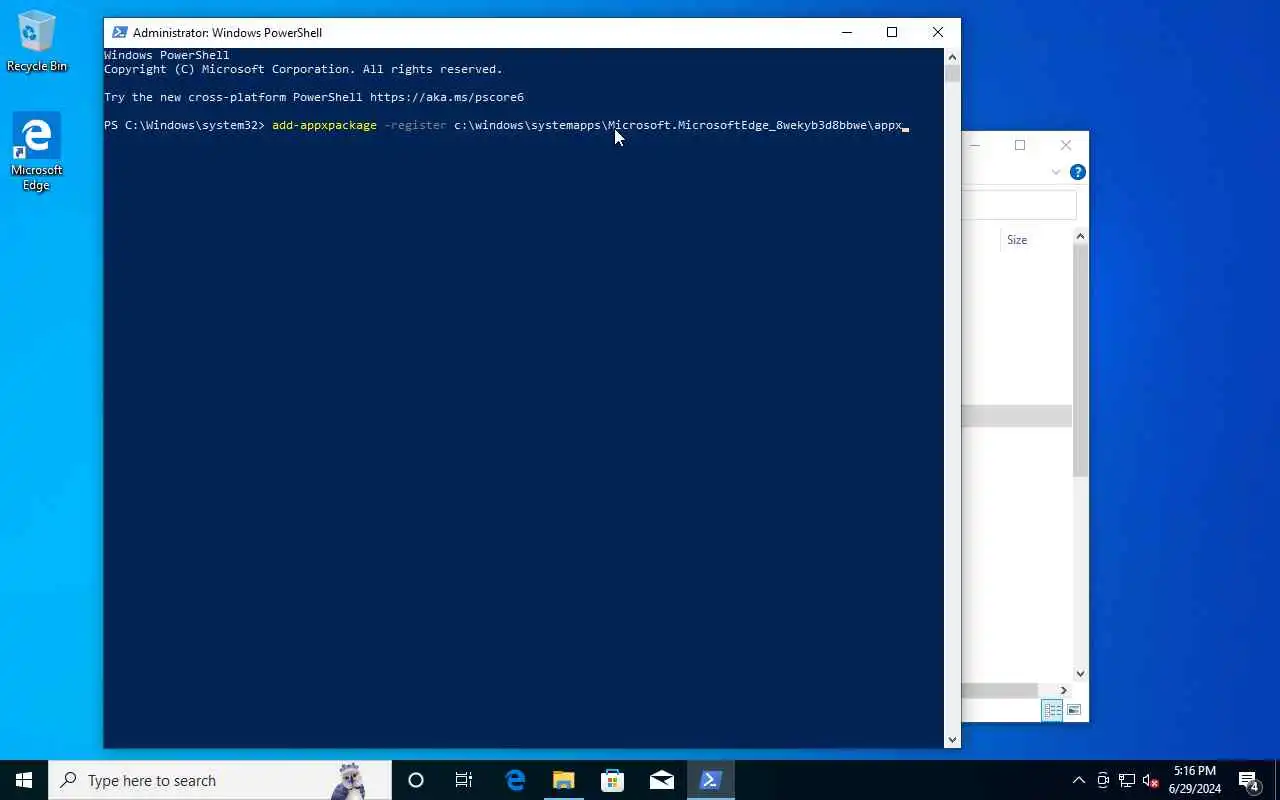Open the clock and date flyout
Screen dimensions: 1280x800
tap(1195, 780)
